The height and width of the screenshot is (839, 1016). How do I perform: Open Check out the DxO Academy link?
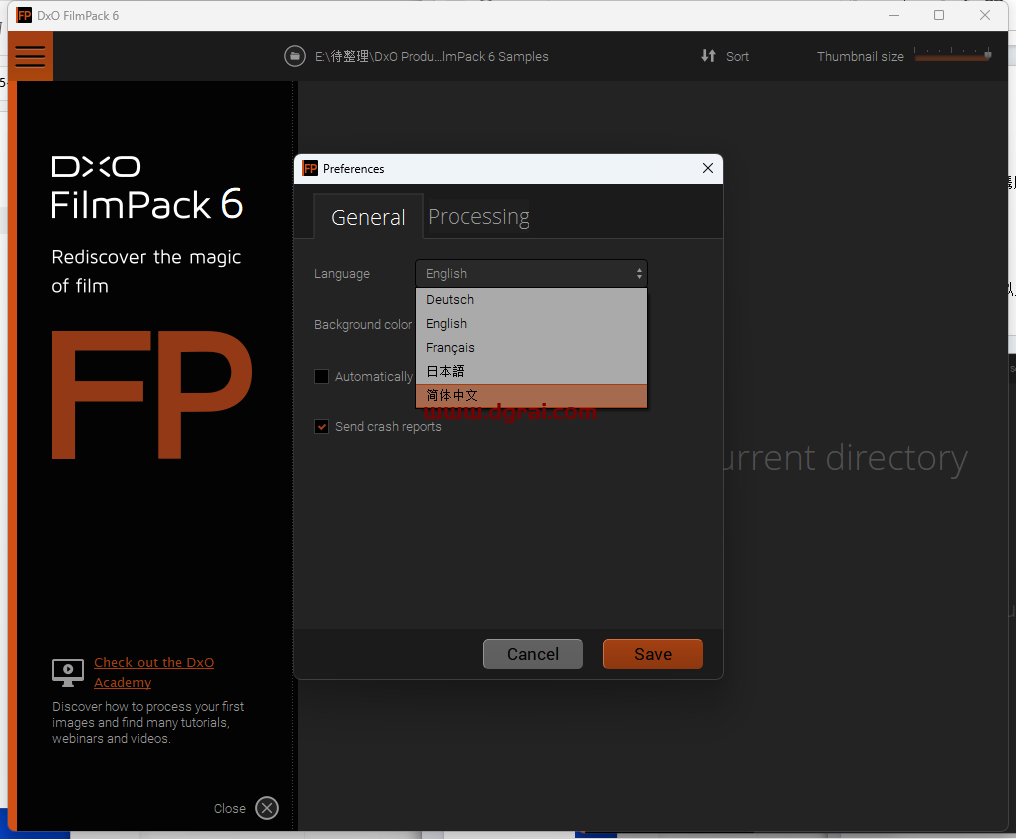tap(154, 672)
